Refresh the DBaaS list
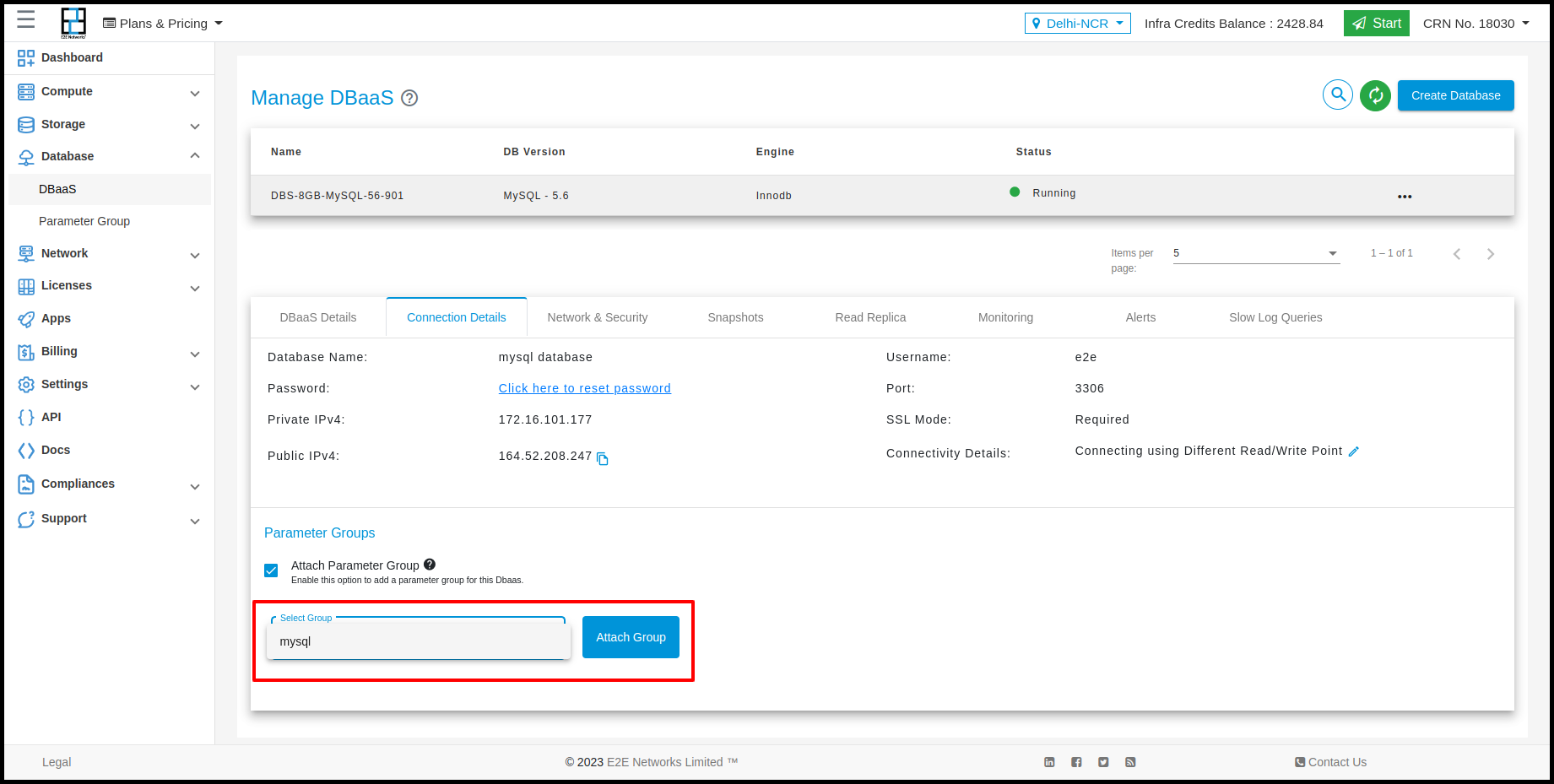 [1376, 95]
